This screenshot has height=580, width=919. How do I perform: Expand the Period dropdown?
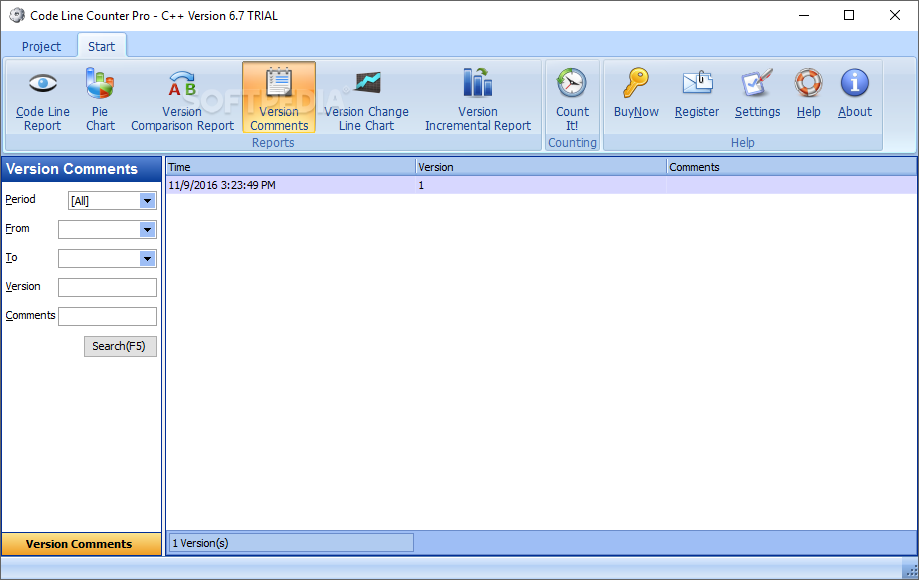coord(148,201)
